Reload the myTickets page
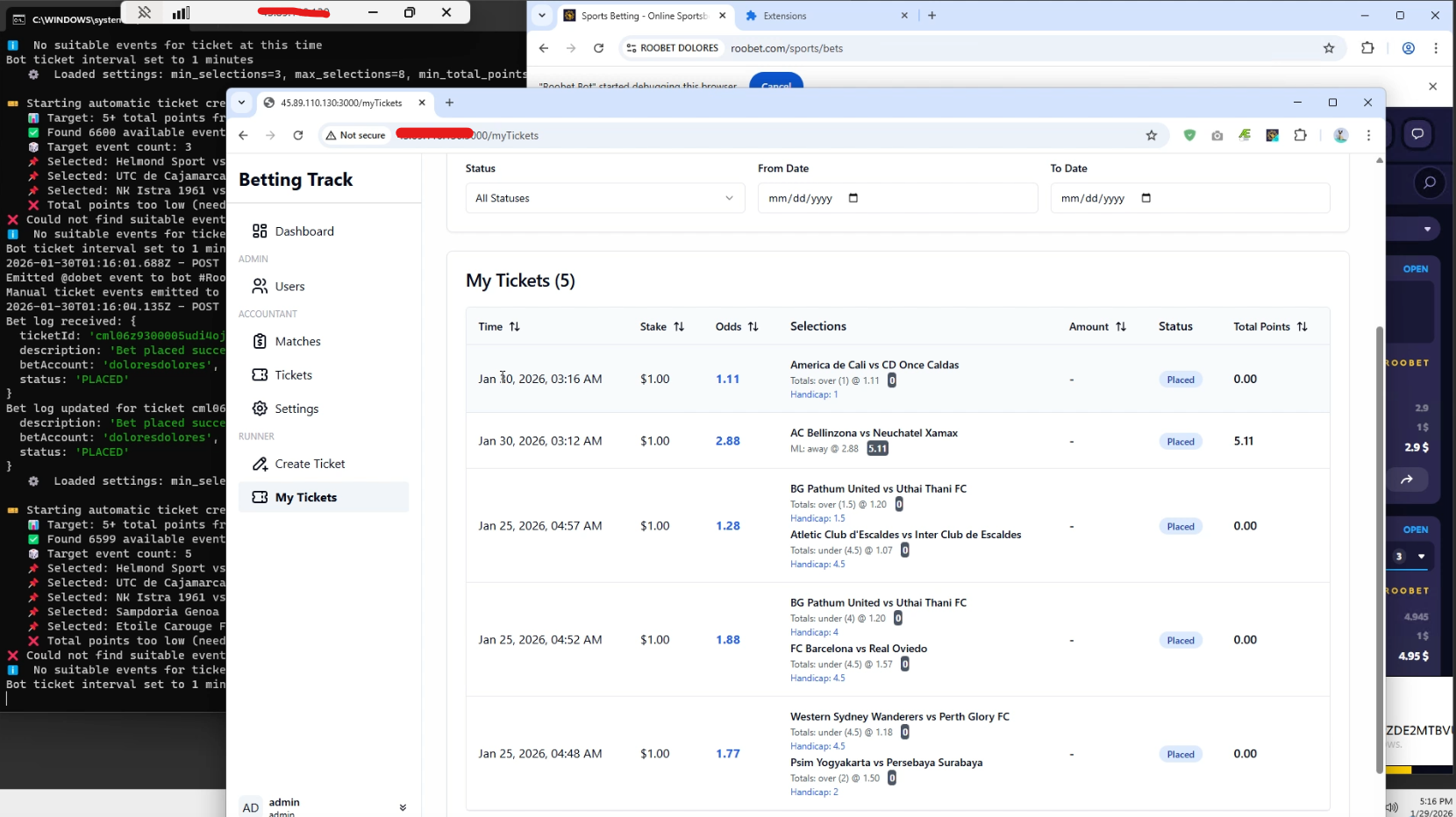This screenshot has height=817, width=1456. [298, 135]
